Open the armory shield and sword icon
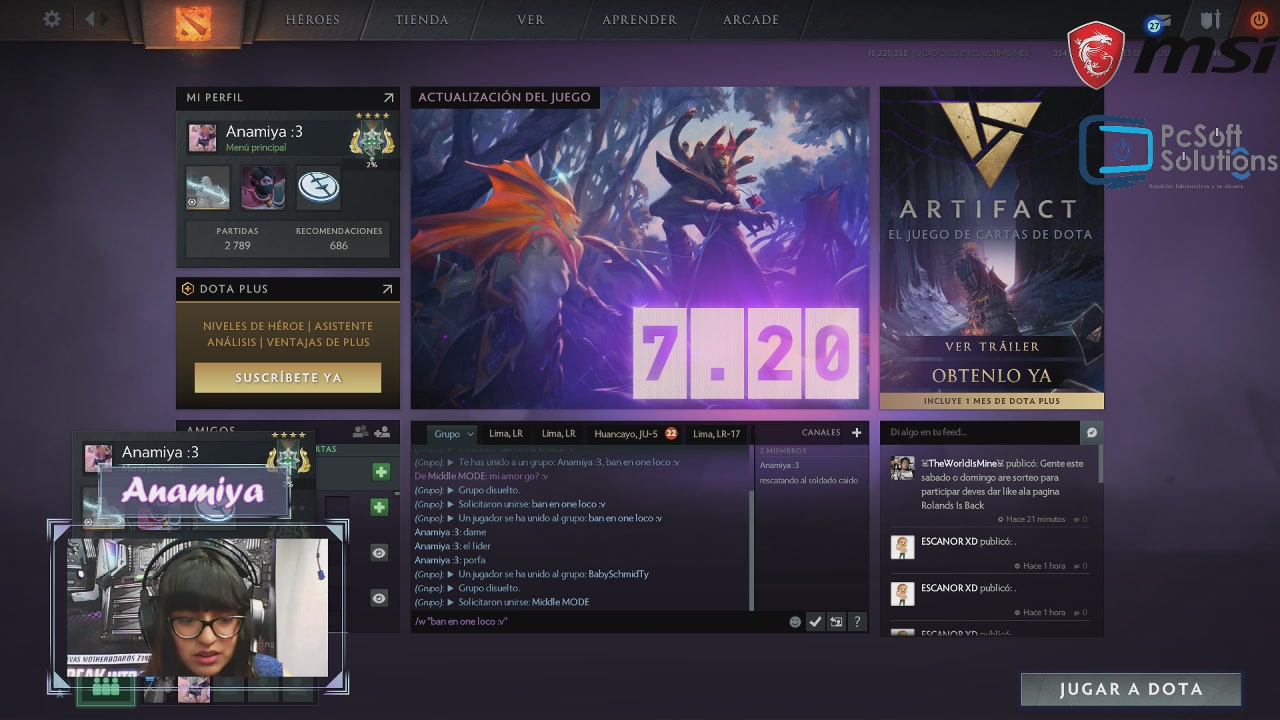The height and width of the screenshot is (720, 1280). pyautogui.click(x=1211, y=20)
